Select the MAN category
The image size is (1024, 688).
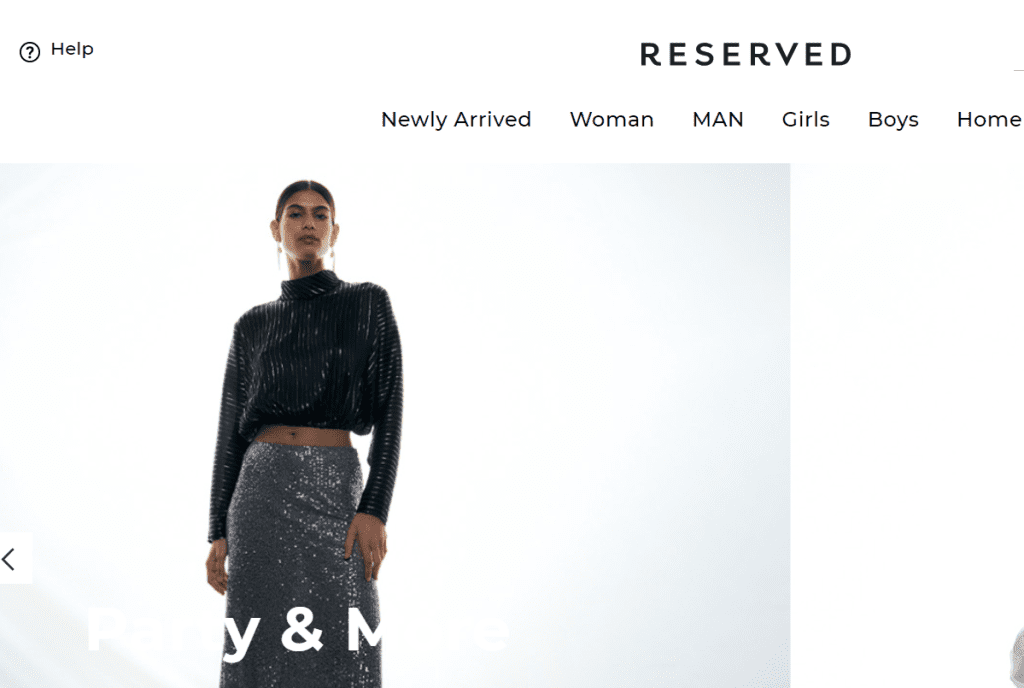[x=718, y=119]
